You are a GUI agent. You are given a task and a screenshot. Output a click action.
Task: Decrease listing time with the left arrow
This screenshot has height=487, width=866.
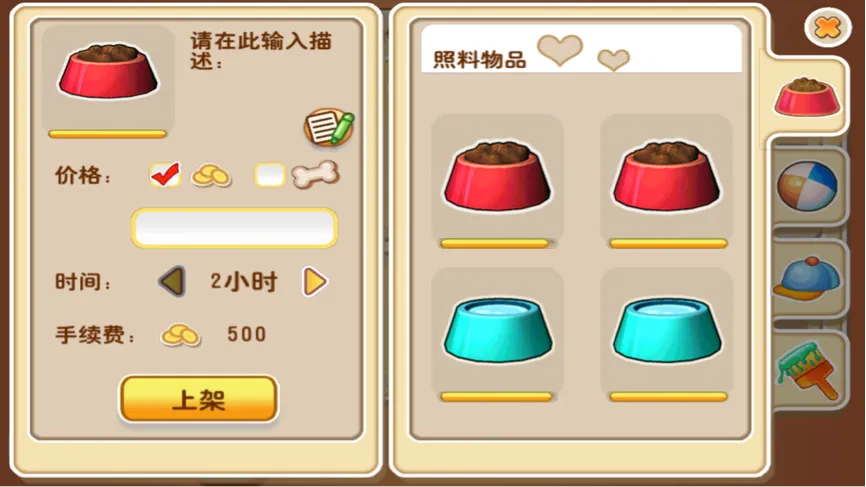click(172, 282)
